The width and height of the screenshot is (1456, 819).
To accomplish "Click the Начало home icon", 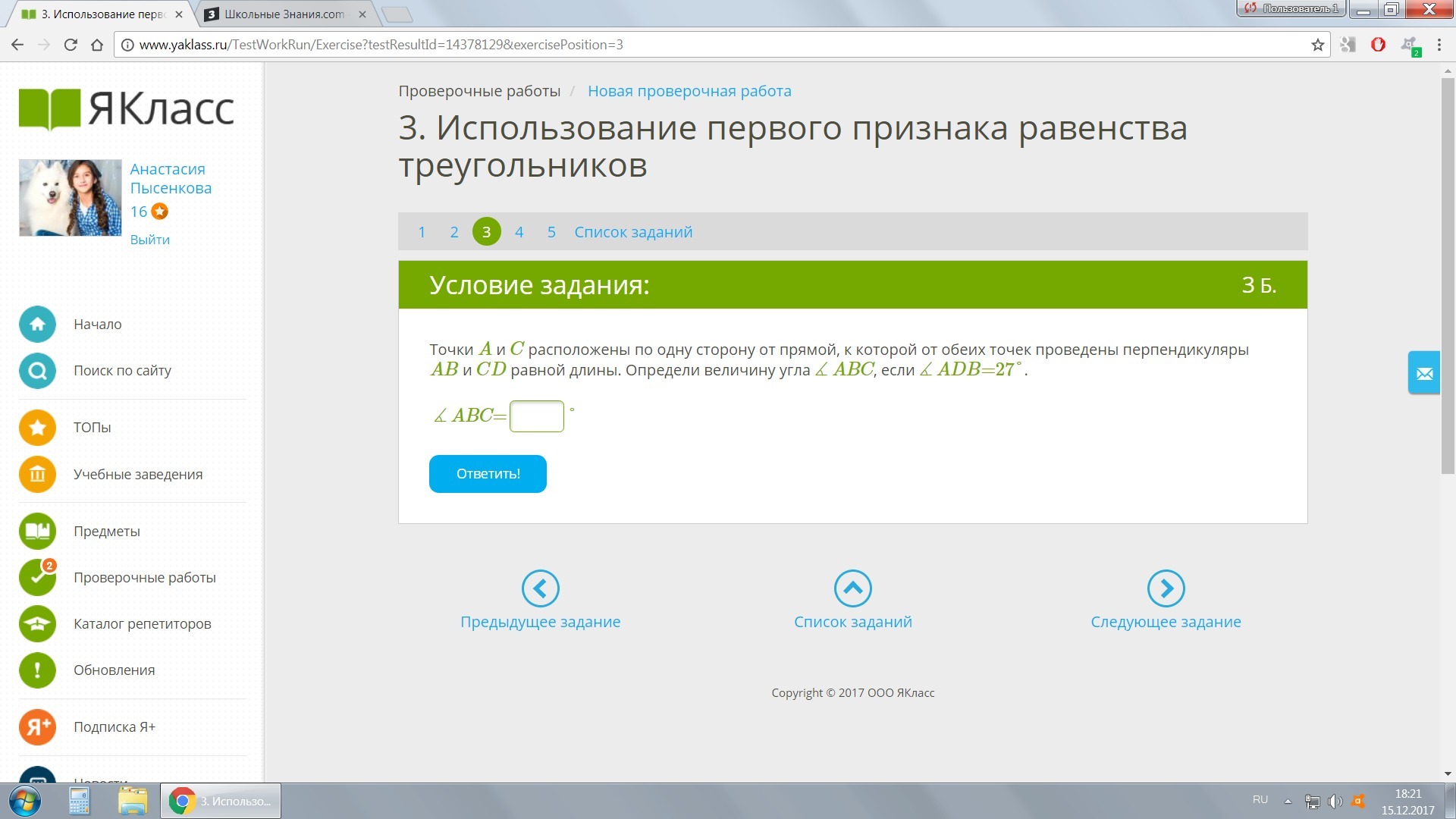I will (37, 325).
